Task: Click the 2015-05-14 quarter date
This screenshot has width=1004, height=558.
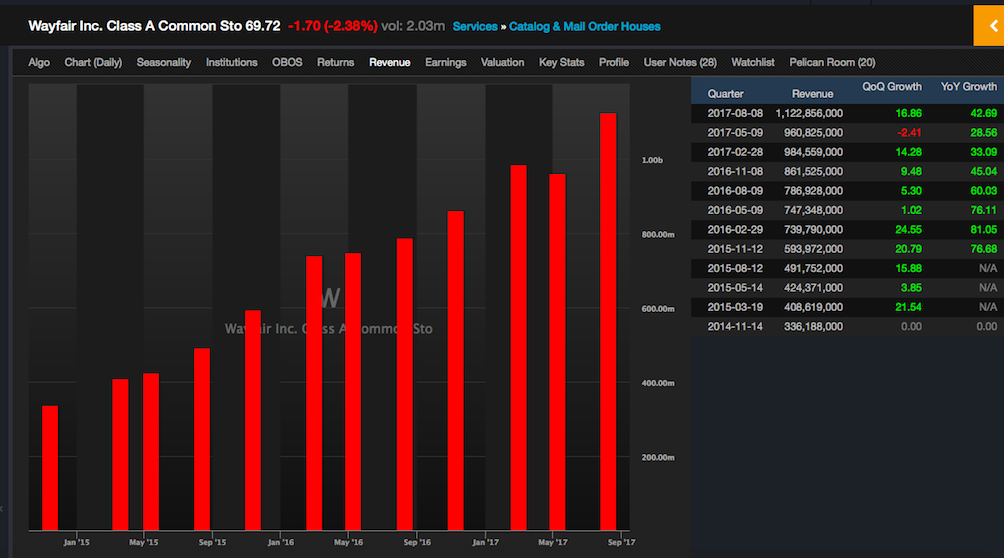Action: tap(735, 288)
